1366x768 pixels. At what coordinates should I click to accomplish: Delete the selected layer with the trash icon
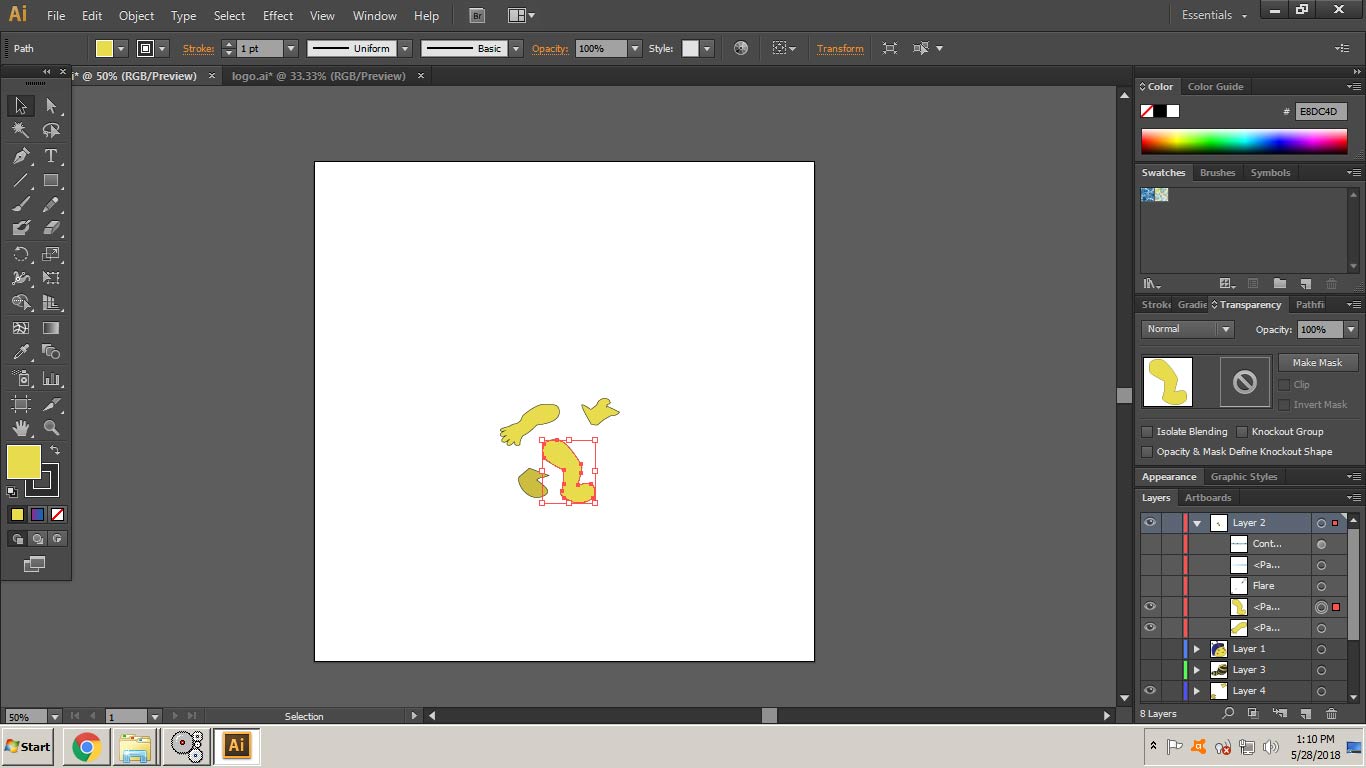(1331, 714)
